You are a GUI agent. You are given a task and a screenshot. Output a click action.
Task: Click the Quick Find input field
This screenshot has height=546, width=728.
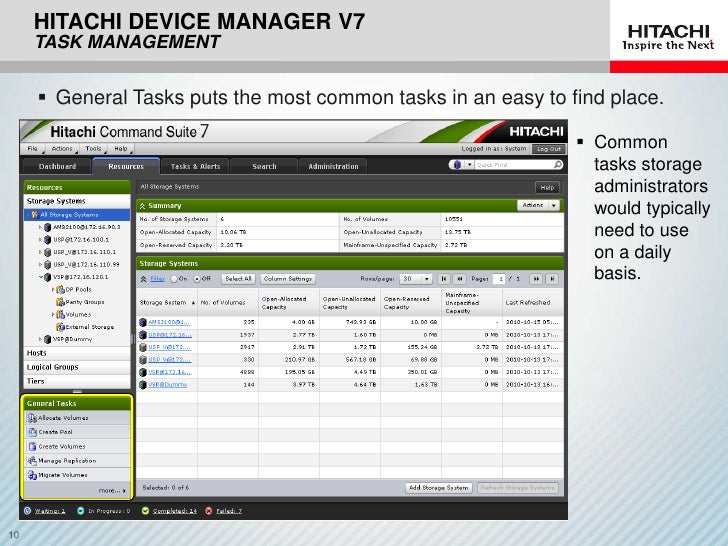point(513,165)
